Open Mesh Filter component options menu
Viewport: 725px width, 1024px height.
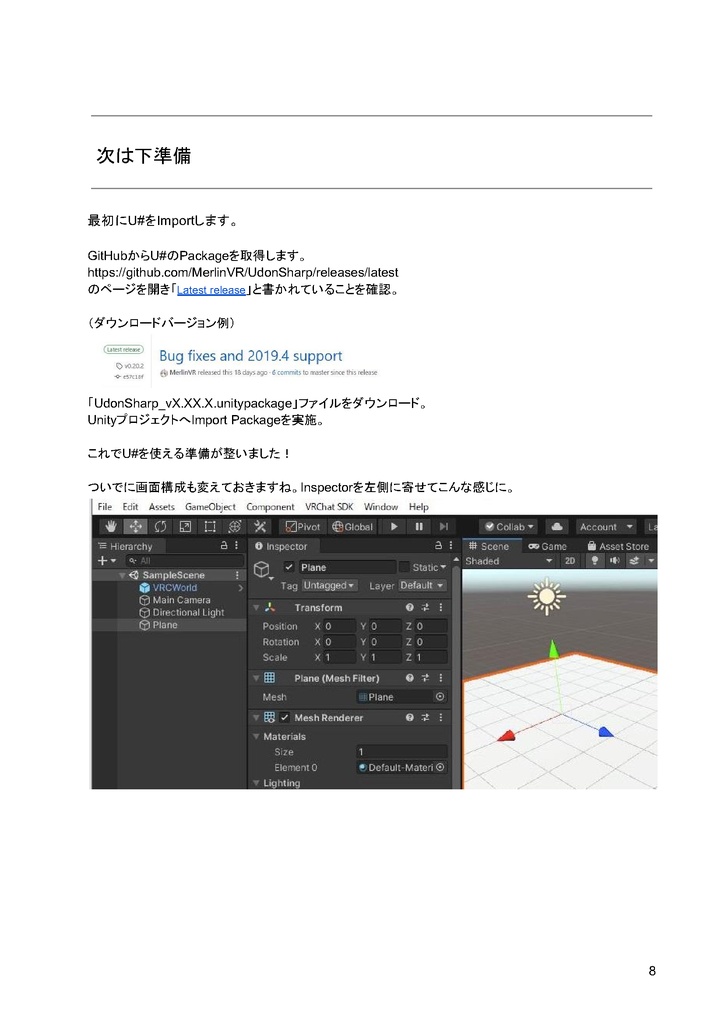pyautogui.click(x=441, y=678)
